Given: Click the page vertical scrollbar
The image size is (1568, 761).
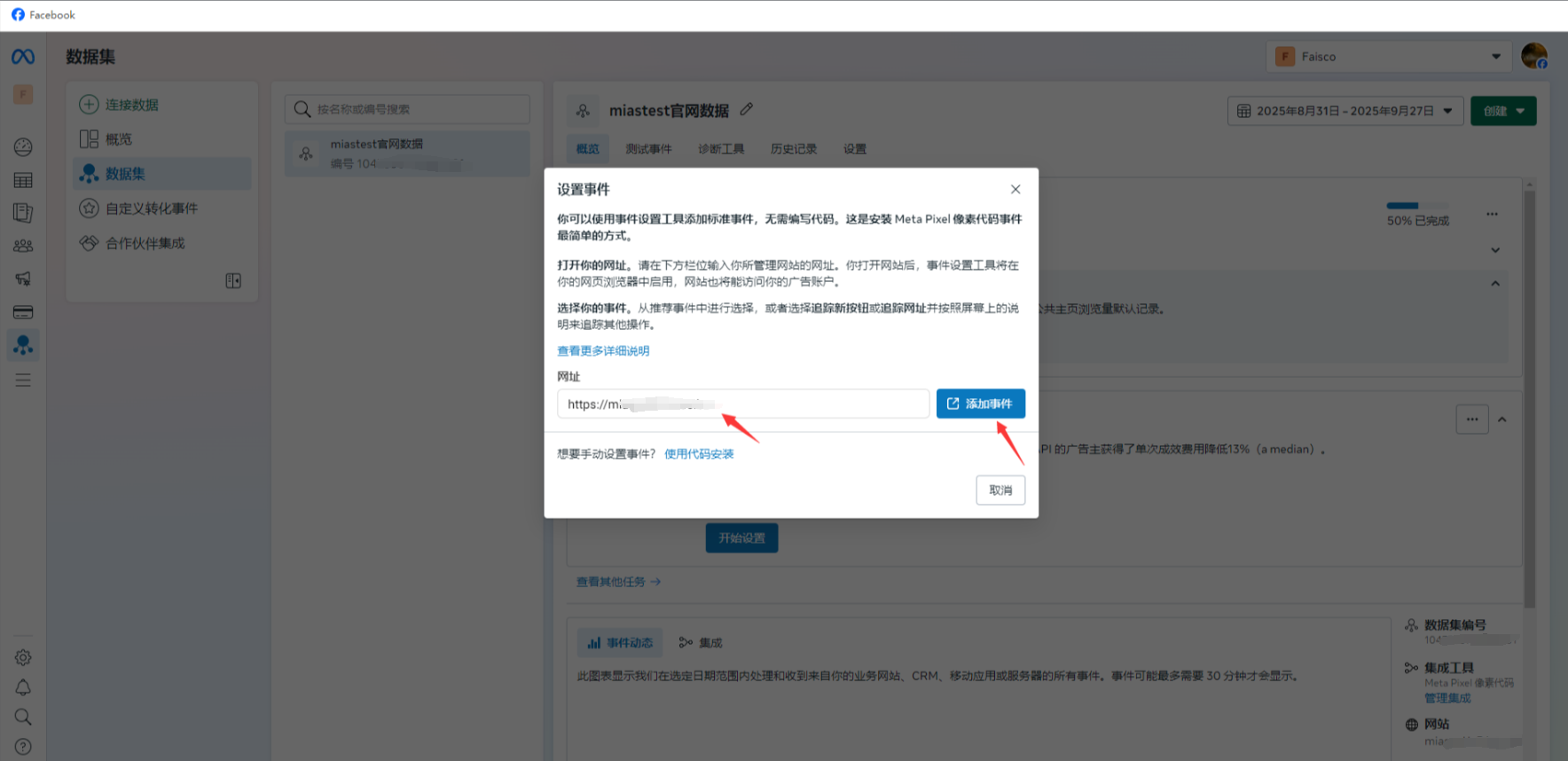Looking at the screenshot, I should point(1528,399).
